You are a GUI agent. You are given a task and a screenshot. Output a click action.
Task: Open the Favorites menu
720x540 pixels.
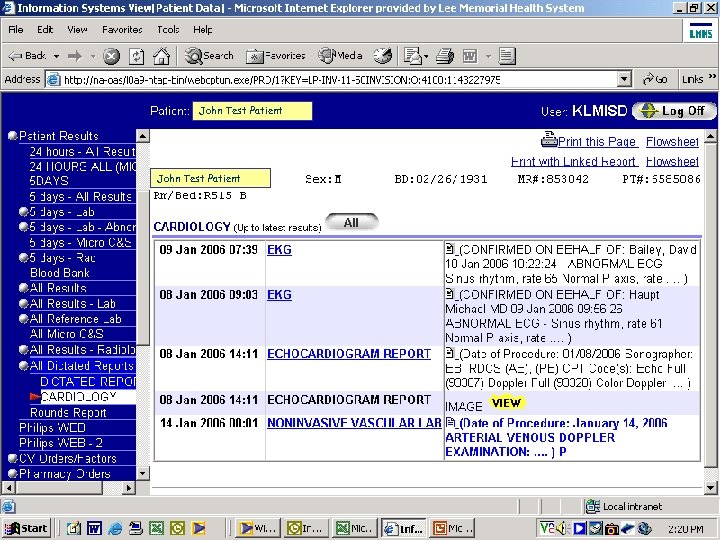[x=122, y=29]
